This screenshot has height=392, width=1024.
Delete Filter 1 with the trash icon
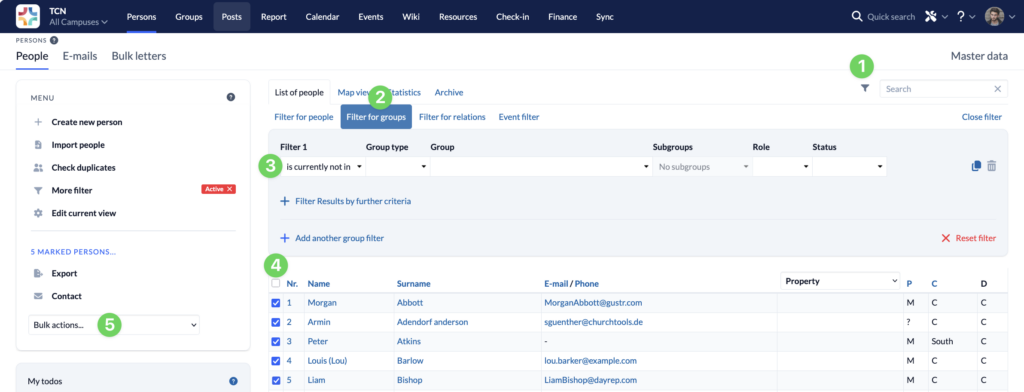[991, 166]
